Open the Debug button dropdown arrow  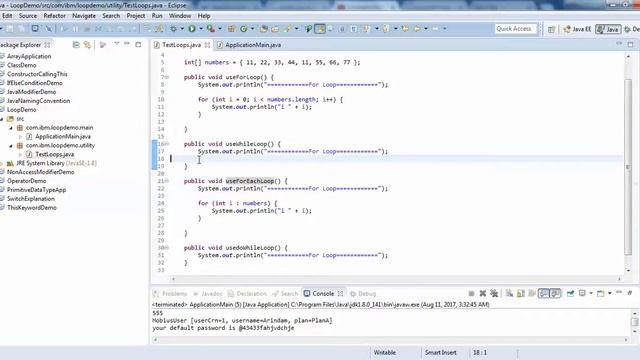182,29
